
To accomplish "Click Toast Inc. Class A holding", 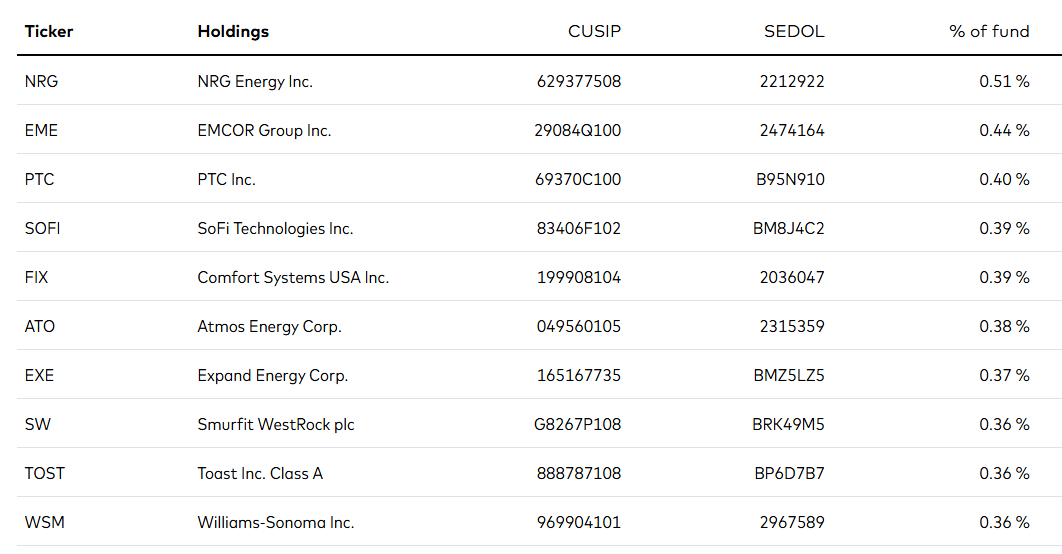I will click(x=260, y=473).
